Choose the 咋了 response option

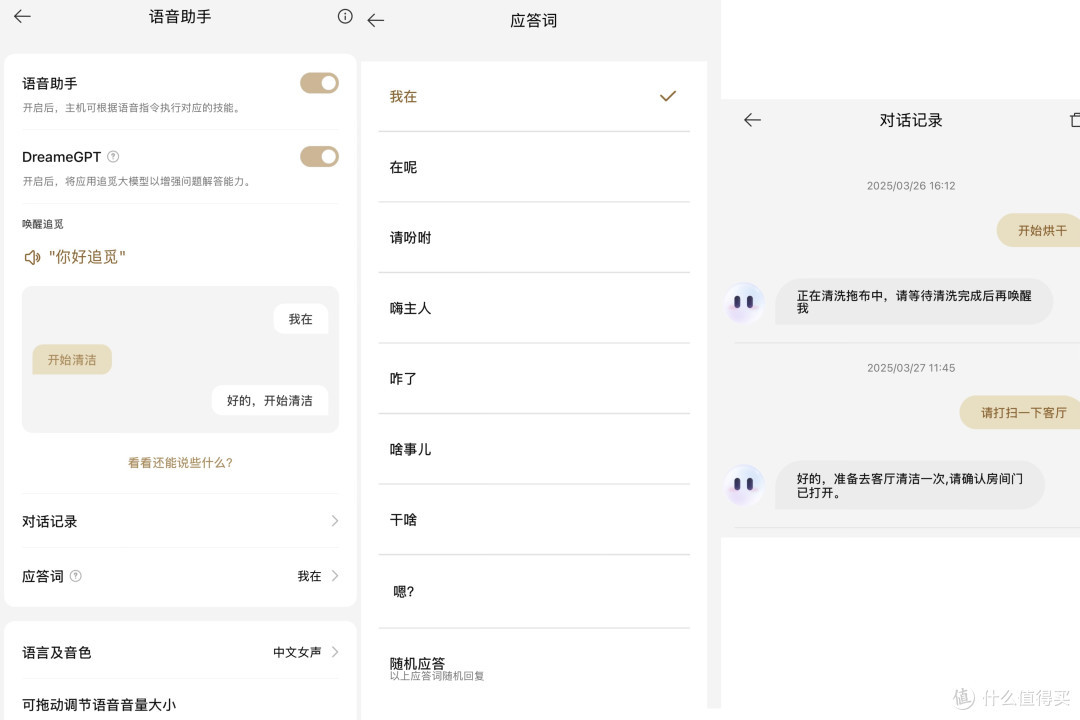(534, 379)
